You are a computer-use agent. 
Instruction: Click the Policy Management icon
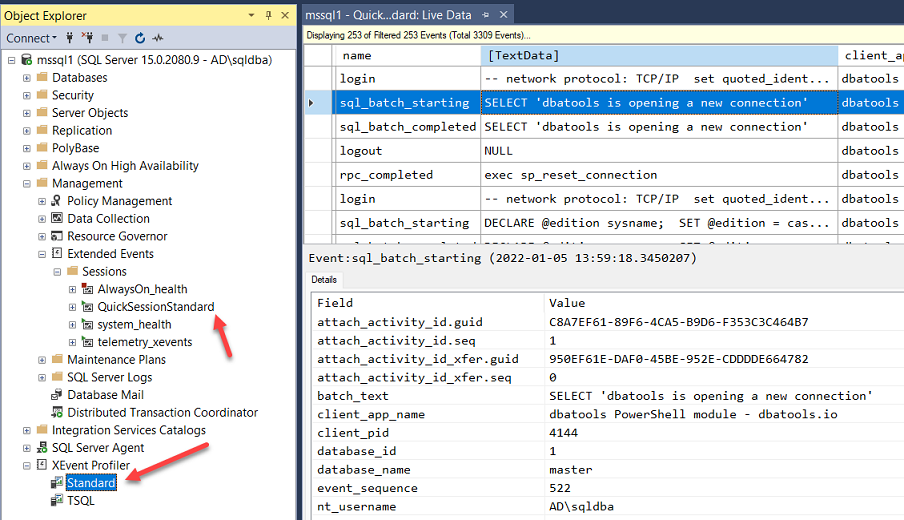[x=56, y=201]
